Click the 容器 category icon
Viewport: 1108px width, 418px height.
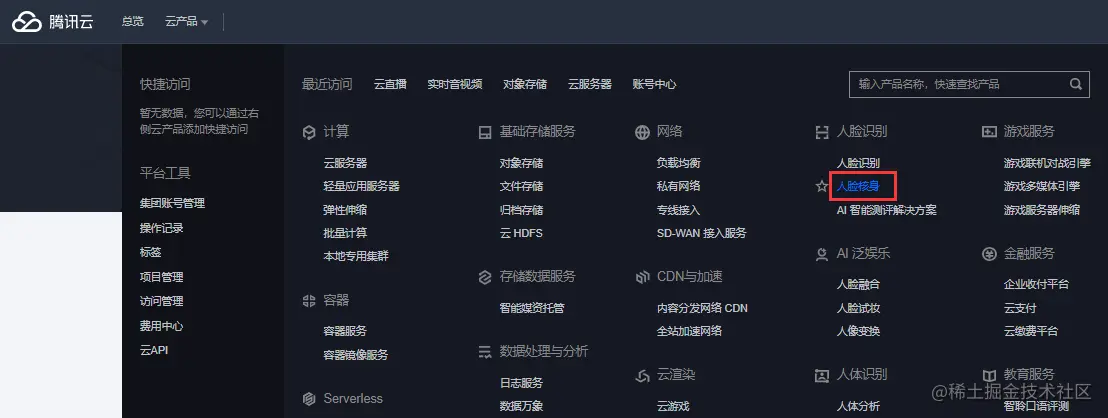[309, 301]
